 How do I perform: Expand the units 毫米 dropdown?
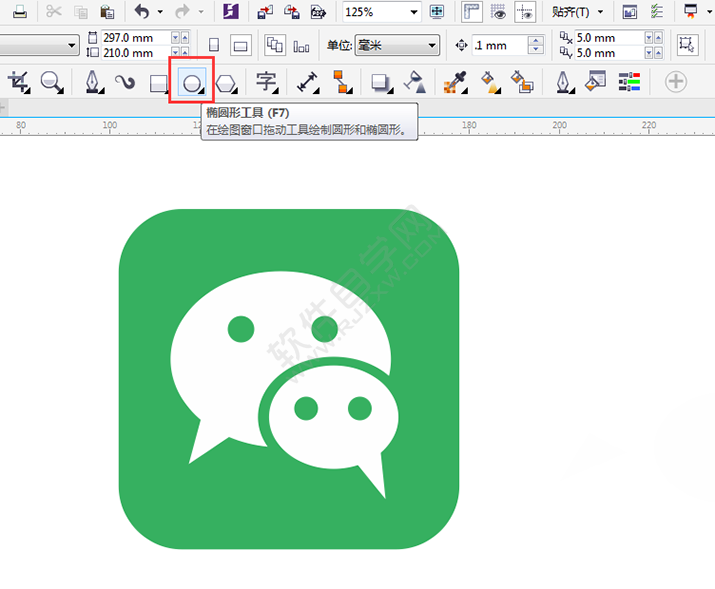pyautogui.click(x=432, y=45)
